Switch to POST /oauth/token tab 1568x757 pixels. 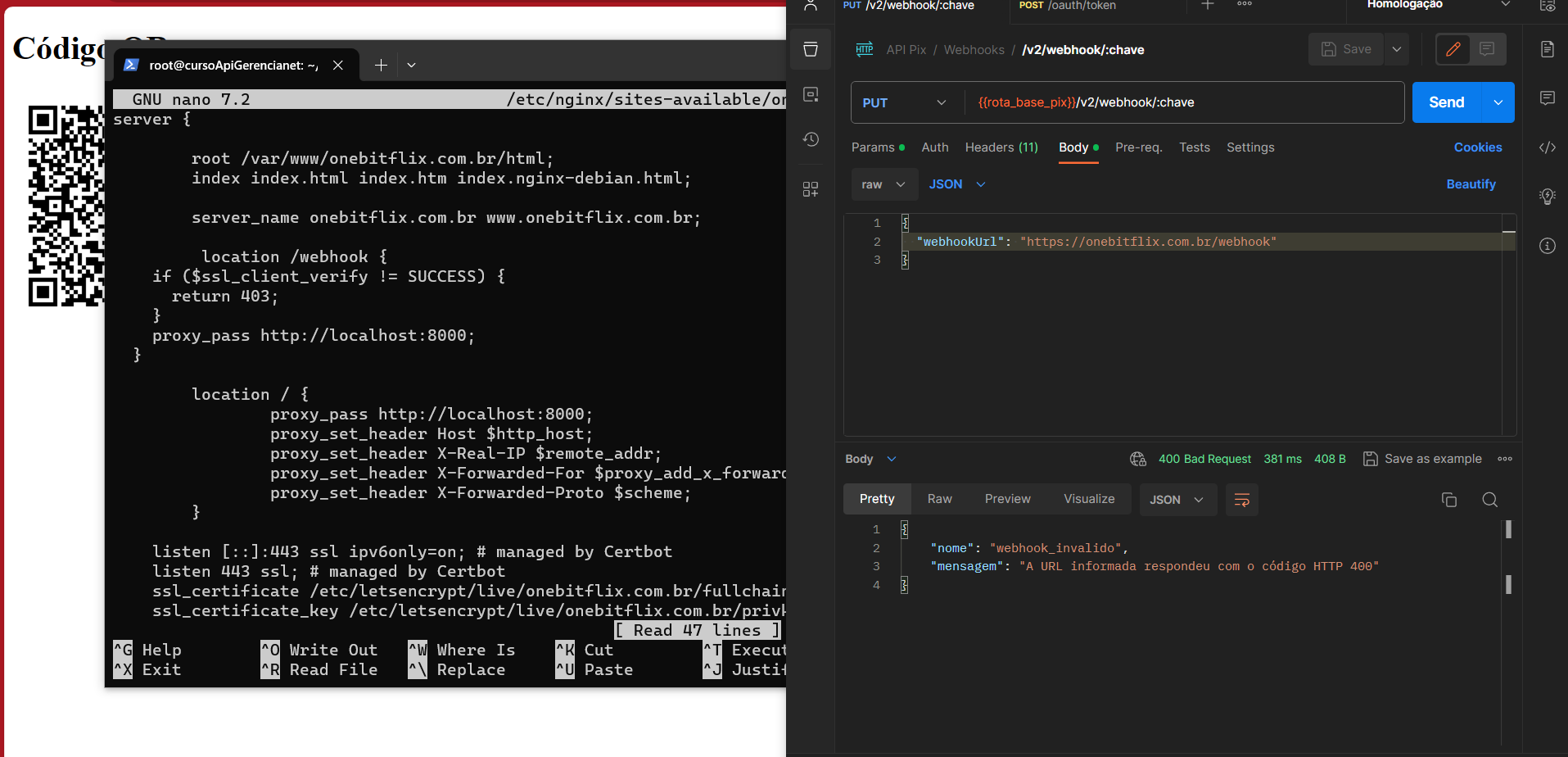pyautogui.click(x=1068, y=6)
